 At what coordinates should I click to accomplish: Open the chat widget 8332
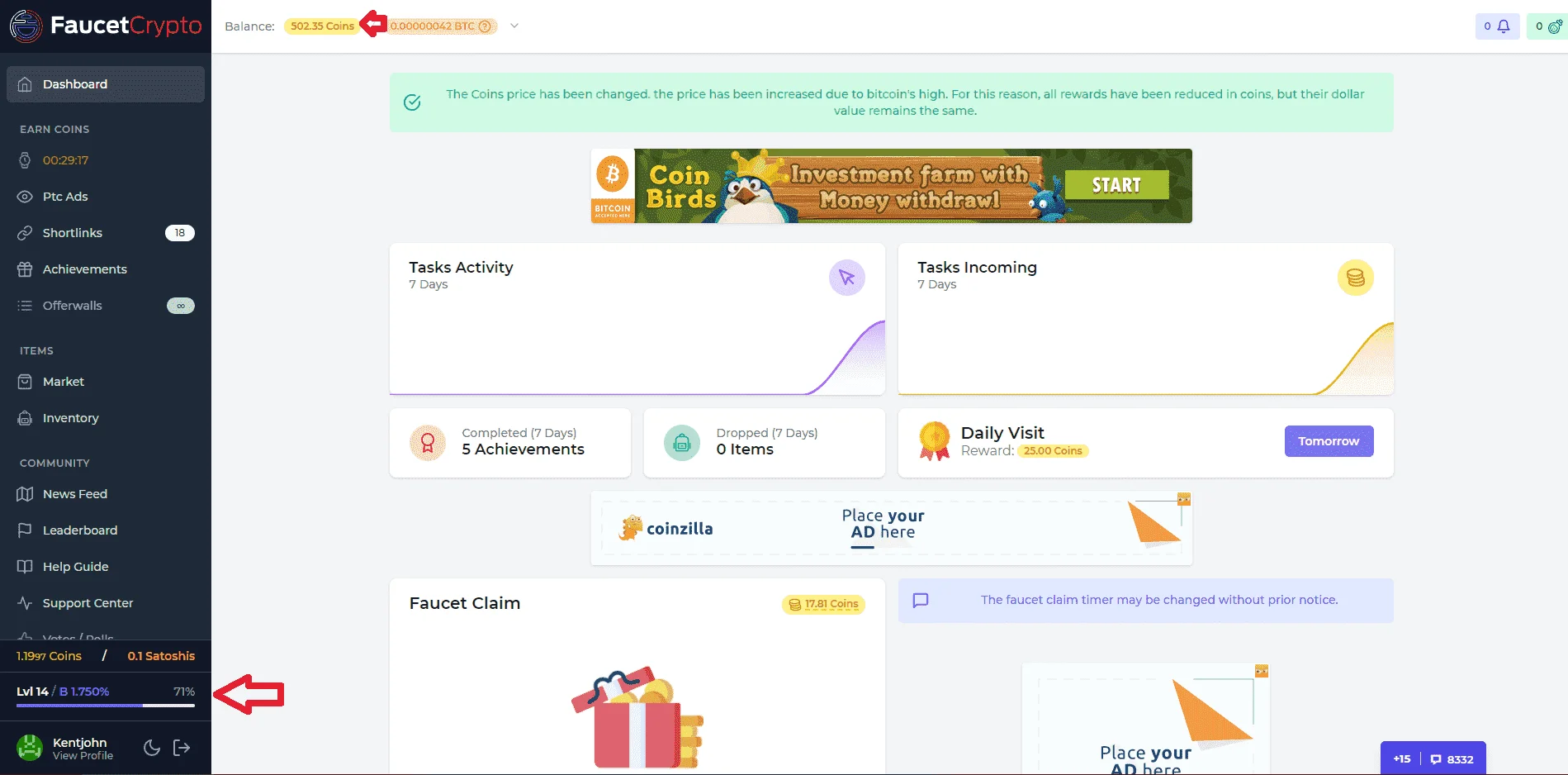coord(1452,759)
